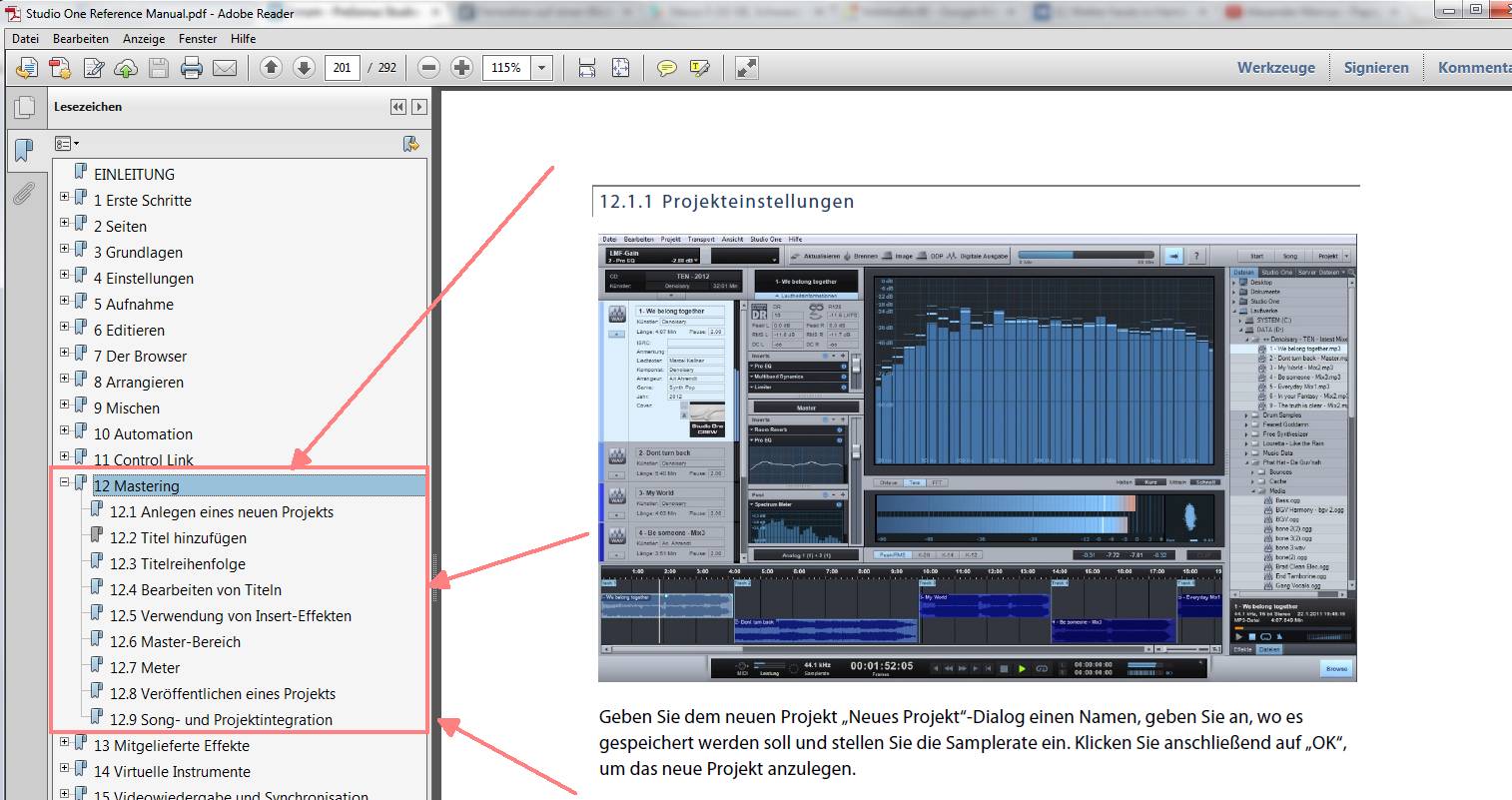Image resolution: width=1512 pixels, height=800 pixels.
Task: Jump to 6 Editieren bookmark
Action: coord(130,330)
